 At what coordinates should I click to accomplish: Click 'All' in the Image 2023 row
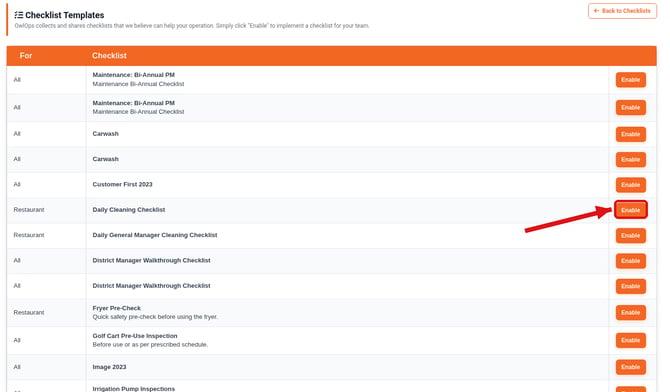pos(17,367)
